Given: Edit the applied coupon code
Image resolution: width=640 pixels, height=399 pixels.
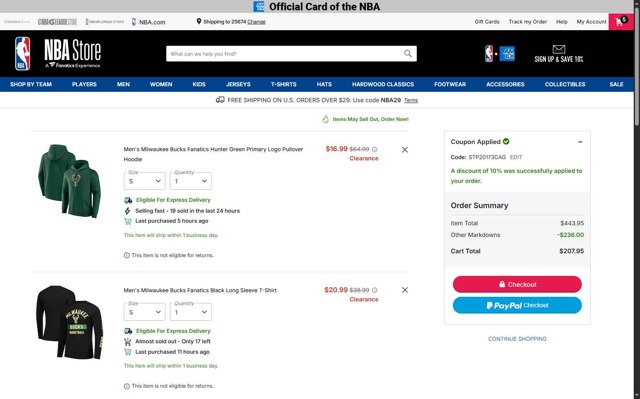Looking at the screenshot, I should 516,157.
